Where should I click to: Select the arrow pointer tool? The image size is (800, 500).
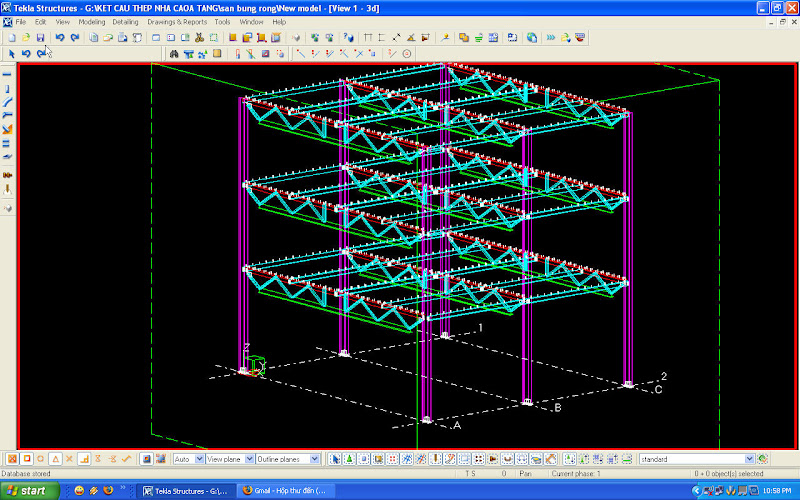11,53
